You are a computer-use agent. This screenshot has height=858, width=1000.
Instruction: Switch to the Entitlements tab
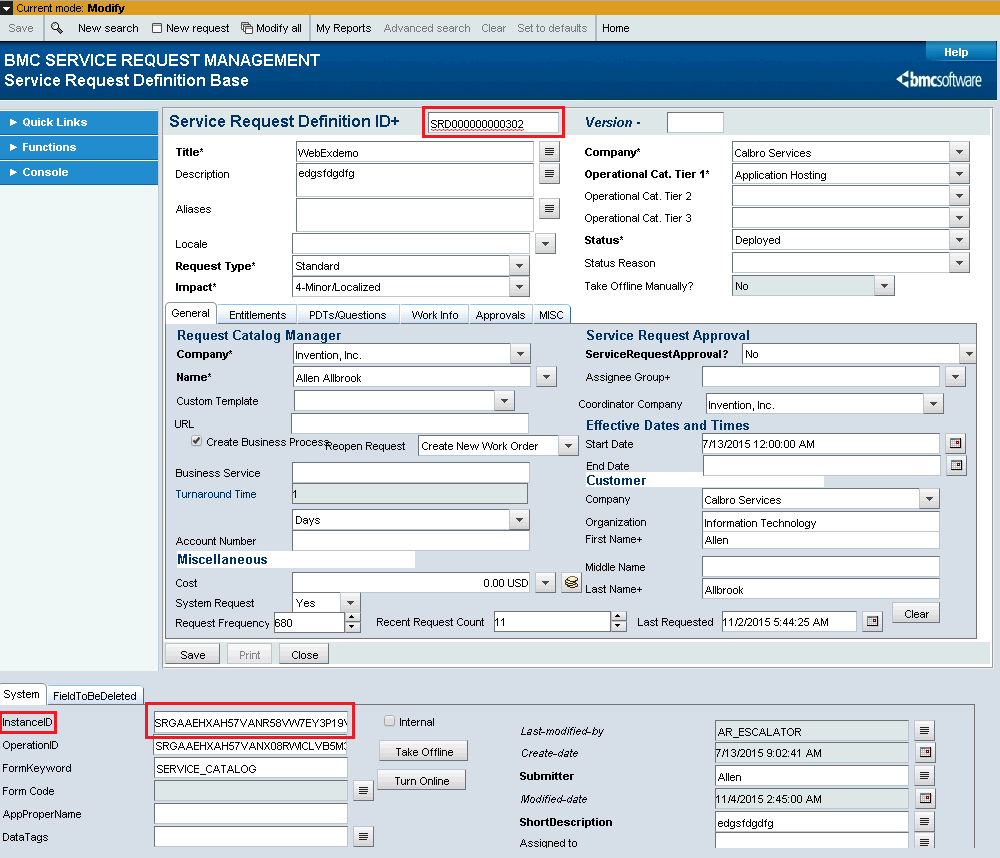[x=257, y=313]
